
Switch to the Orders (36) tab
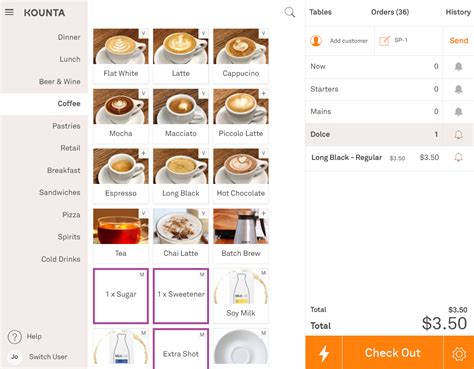tap(390, 12)
